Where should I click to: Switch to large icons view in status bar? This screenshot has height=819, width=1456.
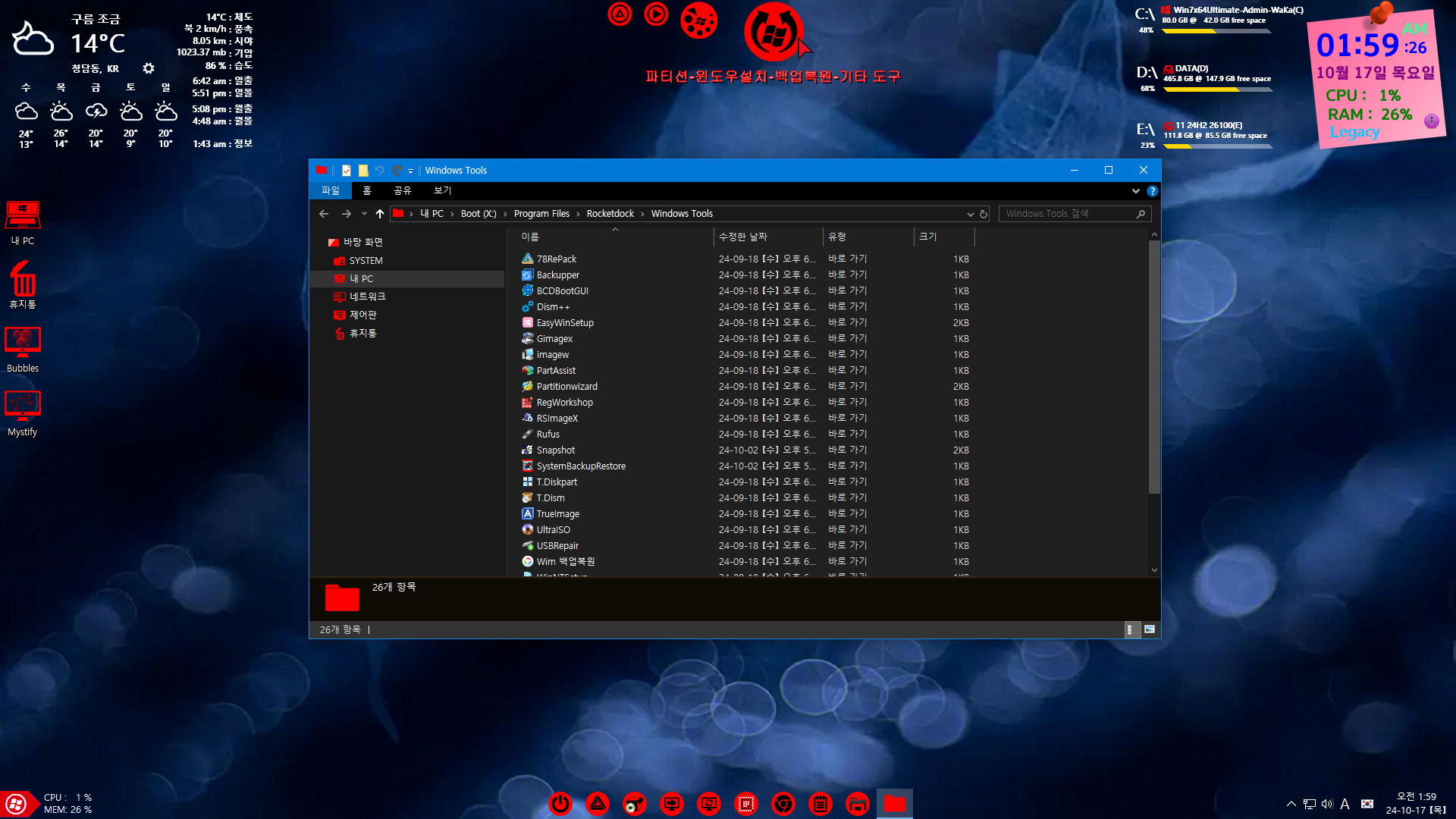click(x=1150, y=629)
